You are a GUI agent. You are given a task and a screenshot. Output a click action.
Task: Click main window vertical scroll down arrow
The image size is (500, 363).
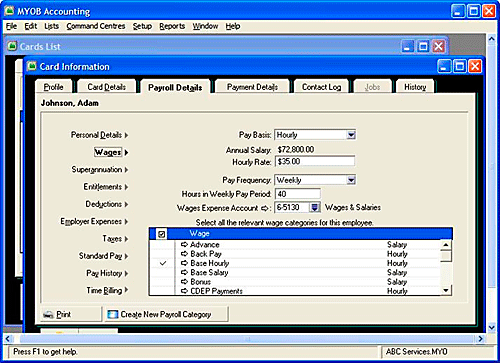click(491, 328)
